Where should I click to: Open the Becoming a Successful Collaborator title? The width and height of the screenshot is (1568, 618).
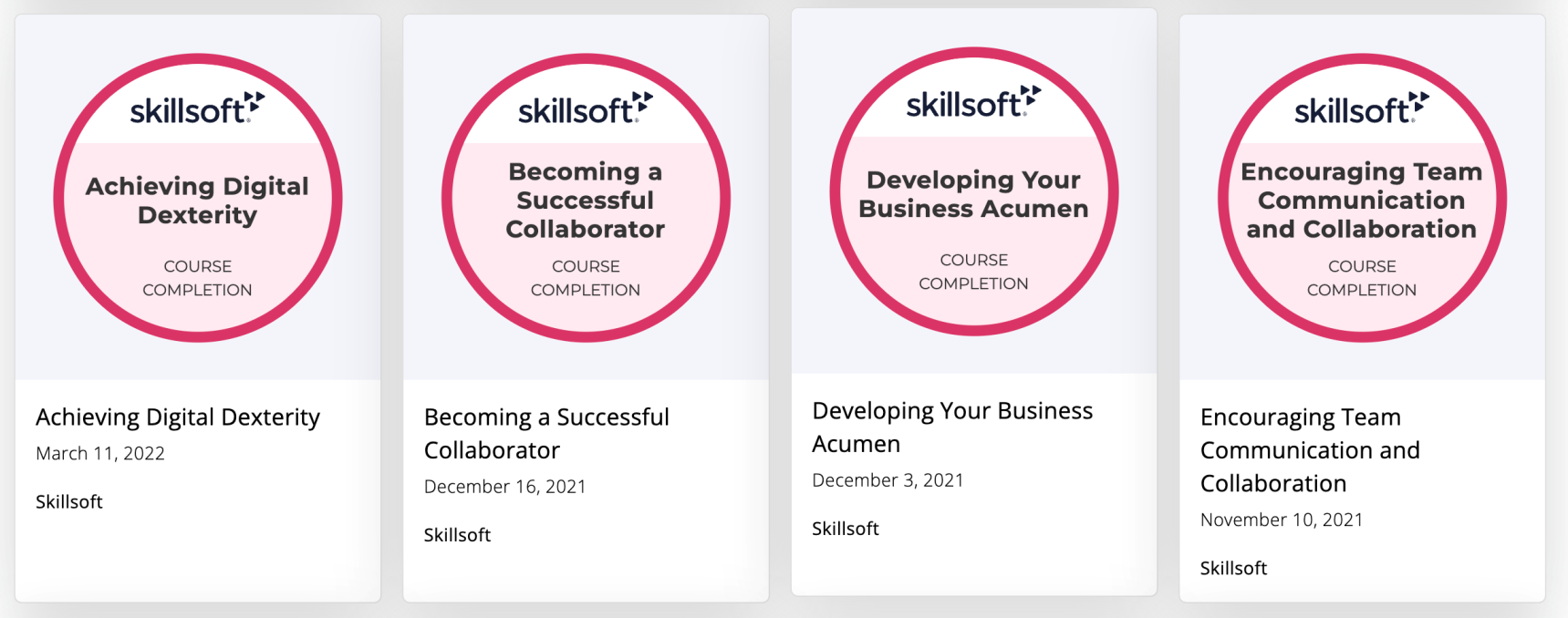tap(546, 433)
